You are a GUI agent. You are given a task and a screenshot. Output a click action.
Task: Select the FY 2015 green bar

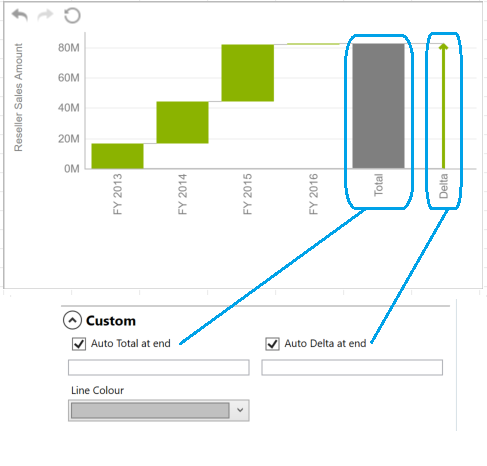tap(248, 73)
